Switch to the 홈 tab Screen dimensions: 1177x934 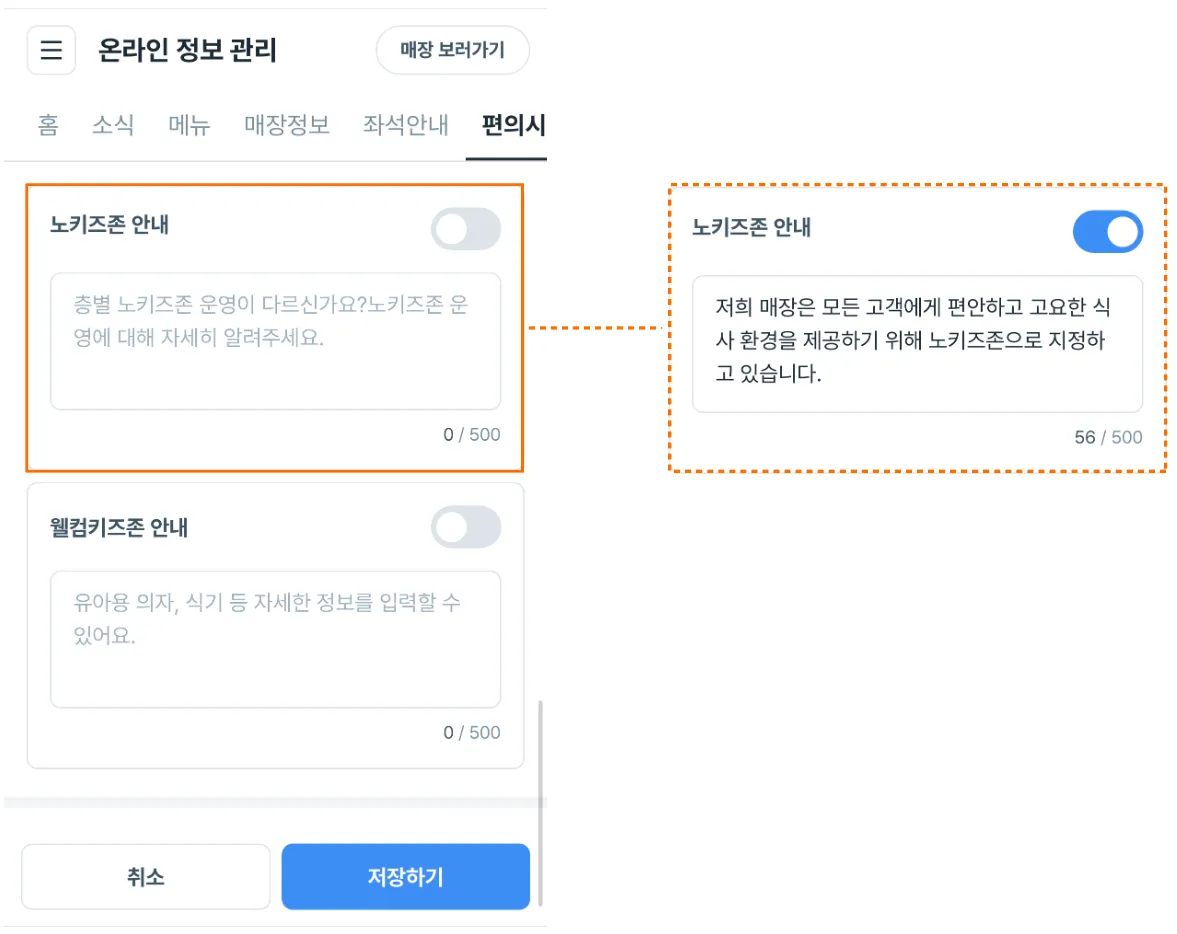pos(48,125)
